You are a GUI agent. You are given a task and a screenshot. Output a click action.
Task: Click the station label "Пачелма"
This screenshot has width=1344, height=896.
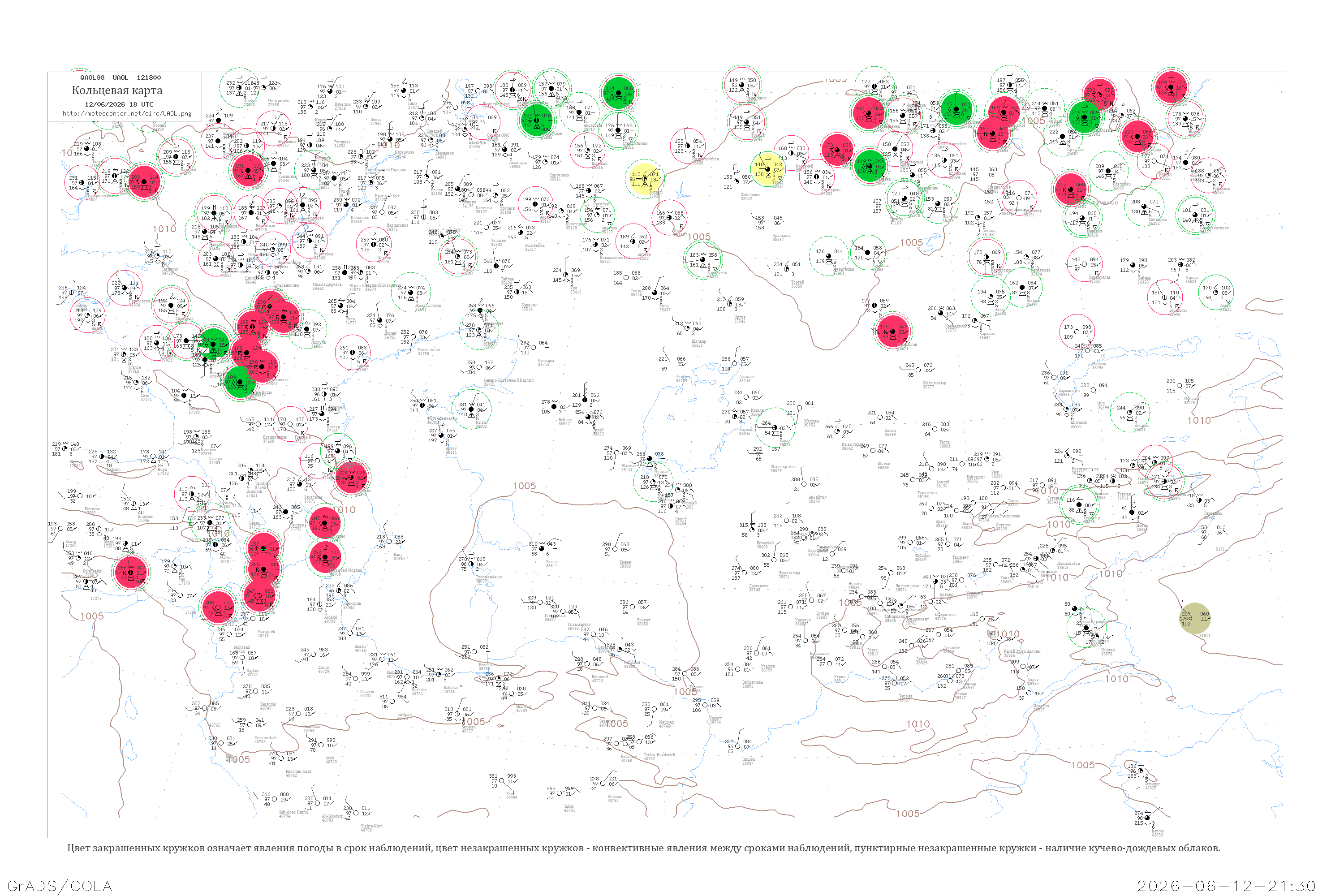(x=342, y=104)
